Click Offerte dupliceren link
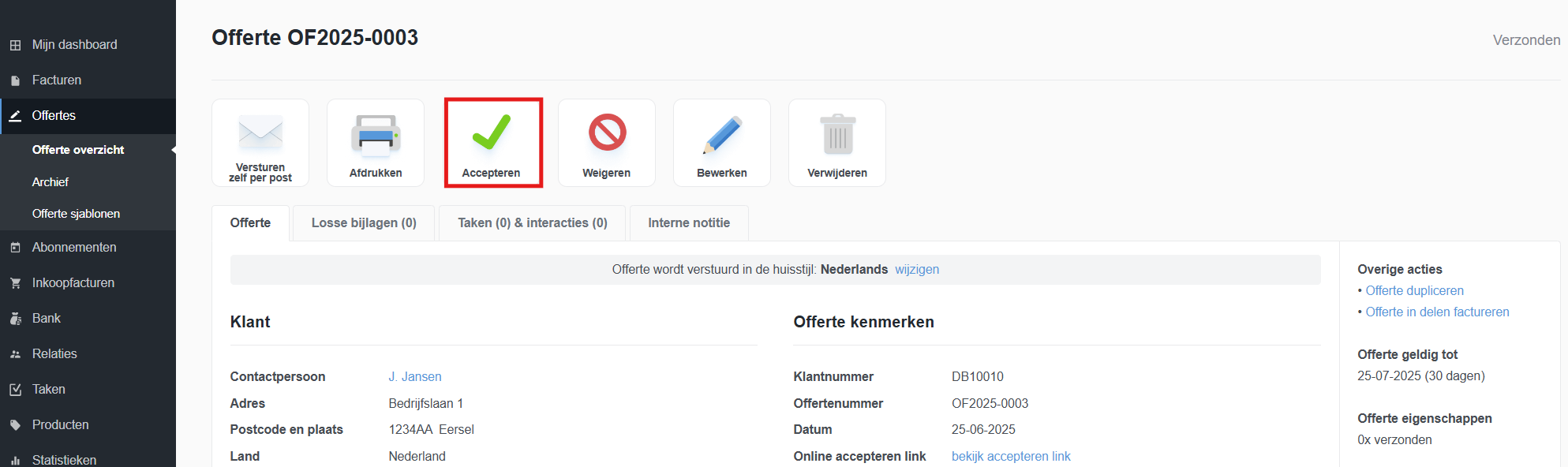1568x467 pixels. click(1414, 291)
